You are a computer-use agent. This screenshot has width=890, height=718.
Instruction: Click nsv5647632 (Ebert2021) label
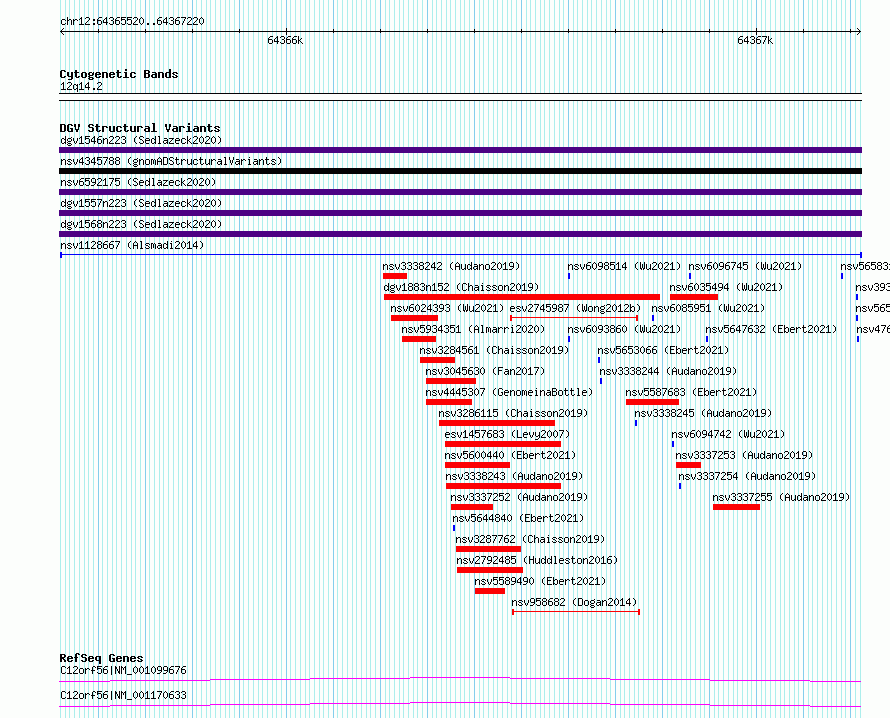coord(771,329)
